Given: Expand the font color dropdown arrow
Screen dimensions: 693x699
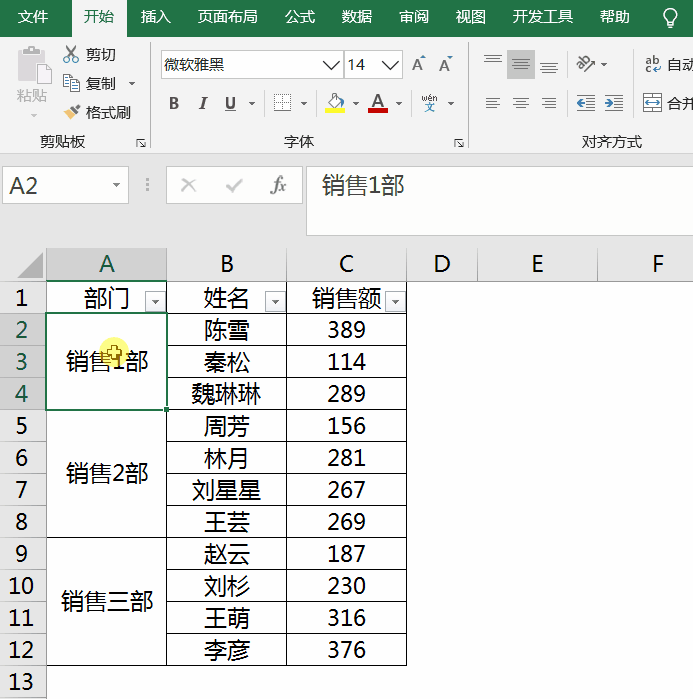Looking at the screenshot, I should point(399,103).
